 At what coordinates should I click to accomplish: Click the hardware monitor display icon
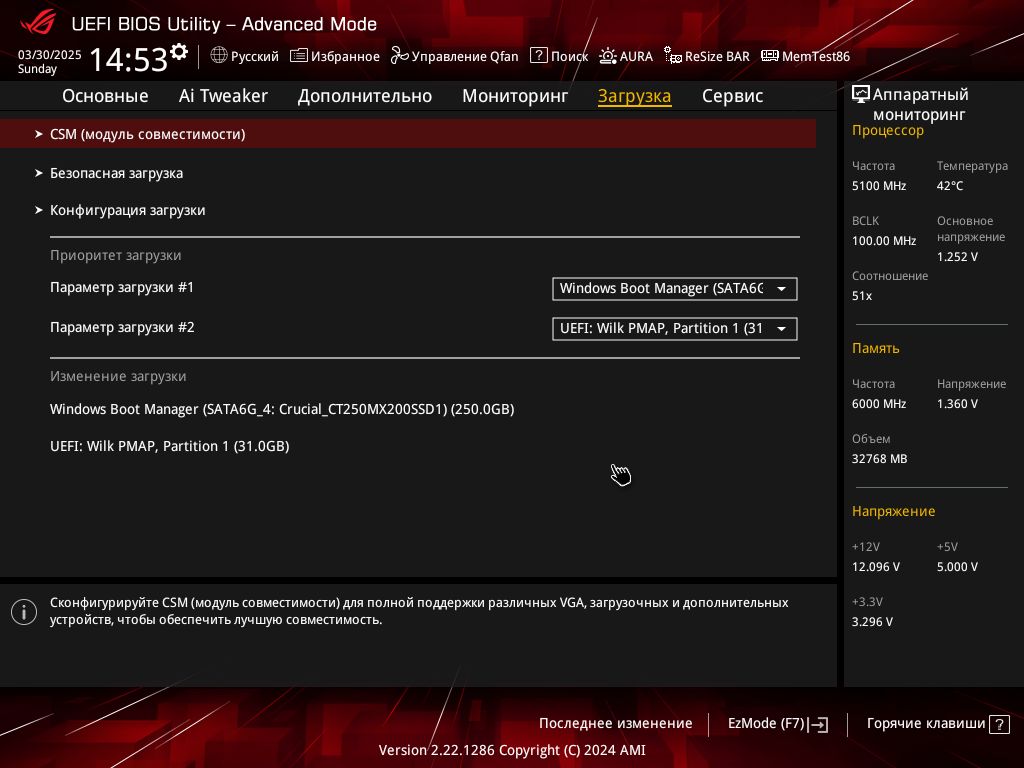(x=861, y=95)
